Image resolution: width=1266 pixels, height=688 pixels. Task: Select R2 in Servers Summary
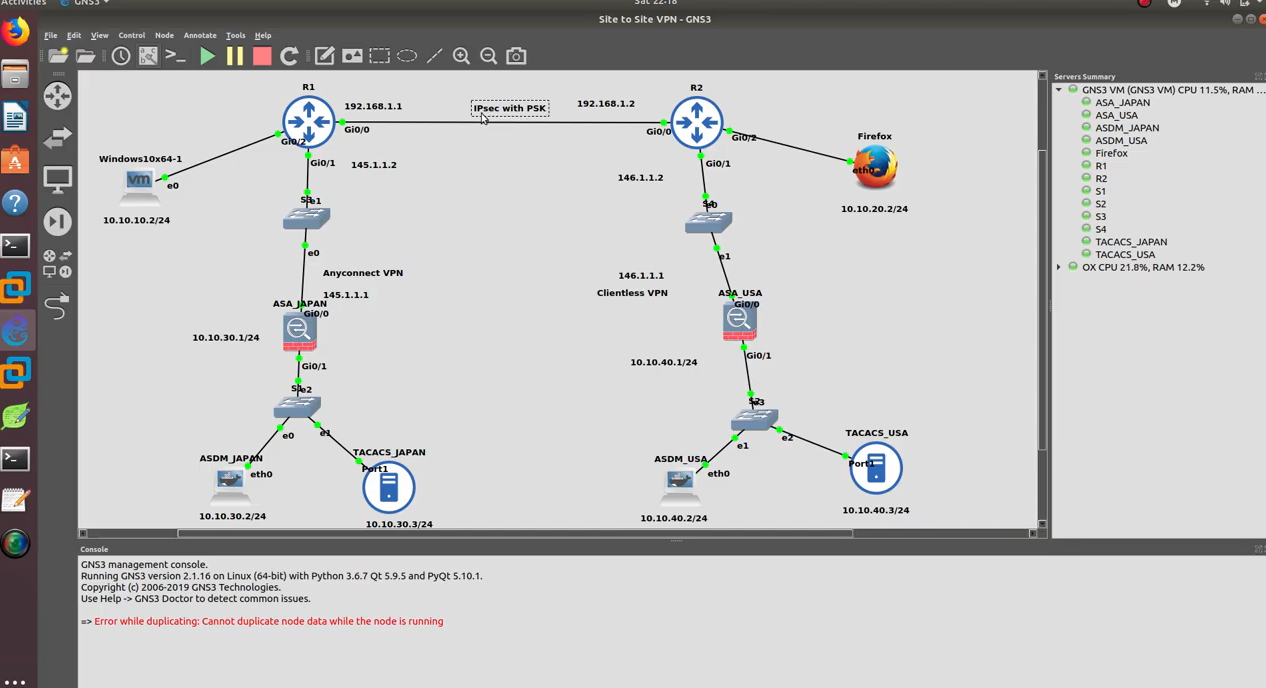pyautogui.click(x=1101, y=178)
